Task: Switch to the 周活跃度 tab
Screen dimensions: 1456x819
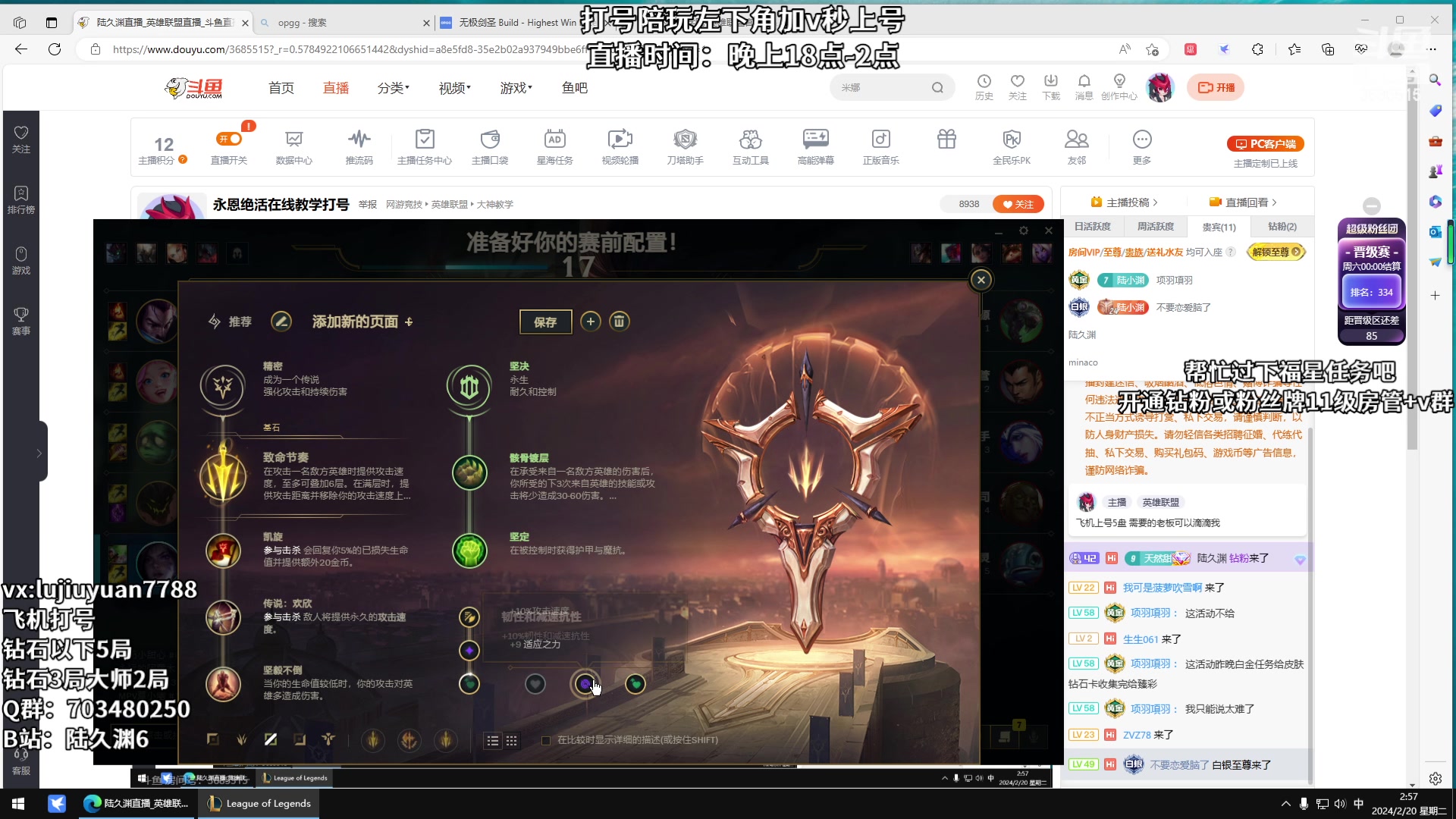Action: click(x=1156, y=227)
